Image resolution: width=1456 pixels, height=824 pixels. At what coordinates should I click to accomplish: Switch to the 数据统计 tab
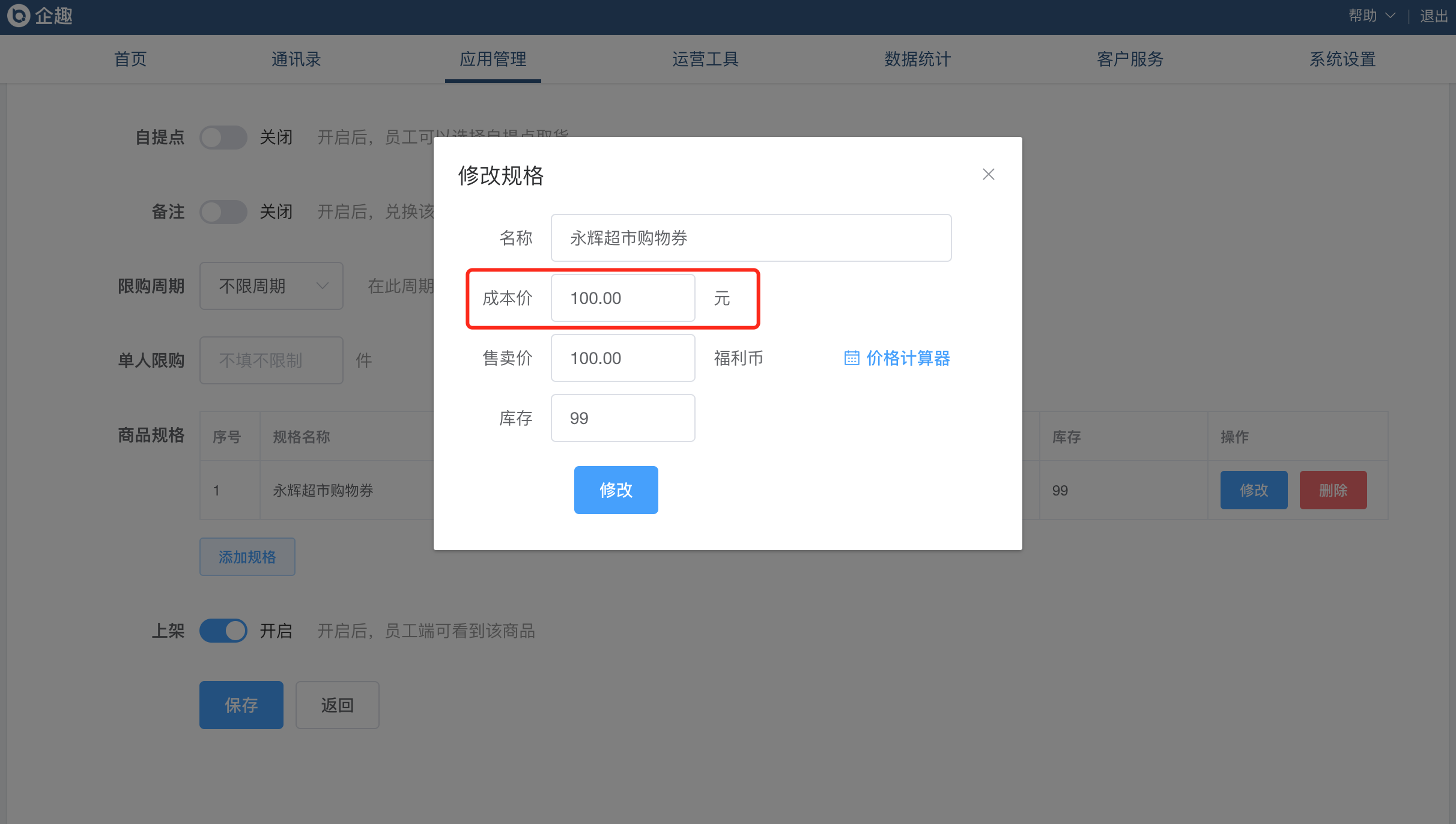(917, 59)
